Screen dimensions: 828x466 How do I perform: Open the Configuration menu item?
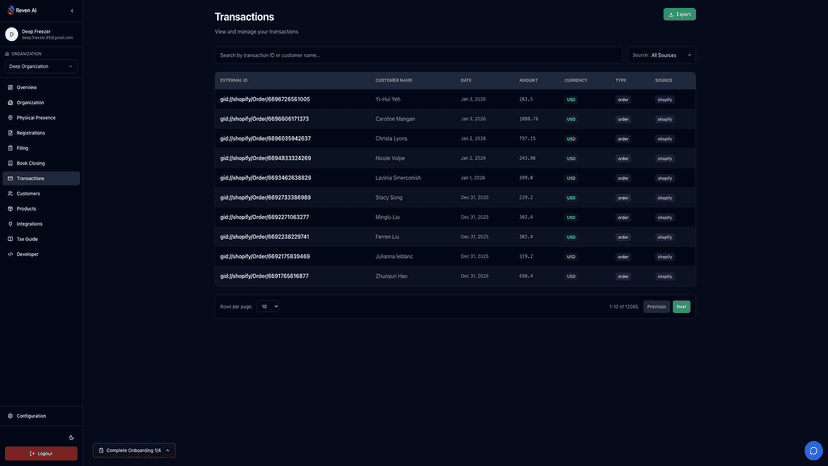(x=41, y=416)
